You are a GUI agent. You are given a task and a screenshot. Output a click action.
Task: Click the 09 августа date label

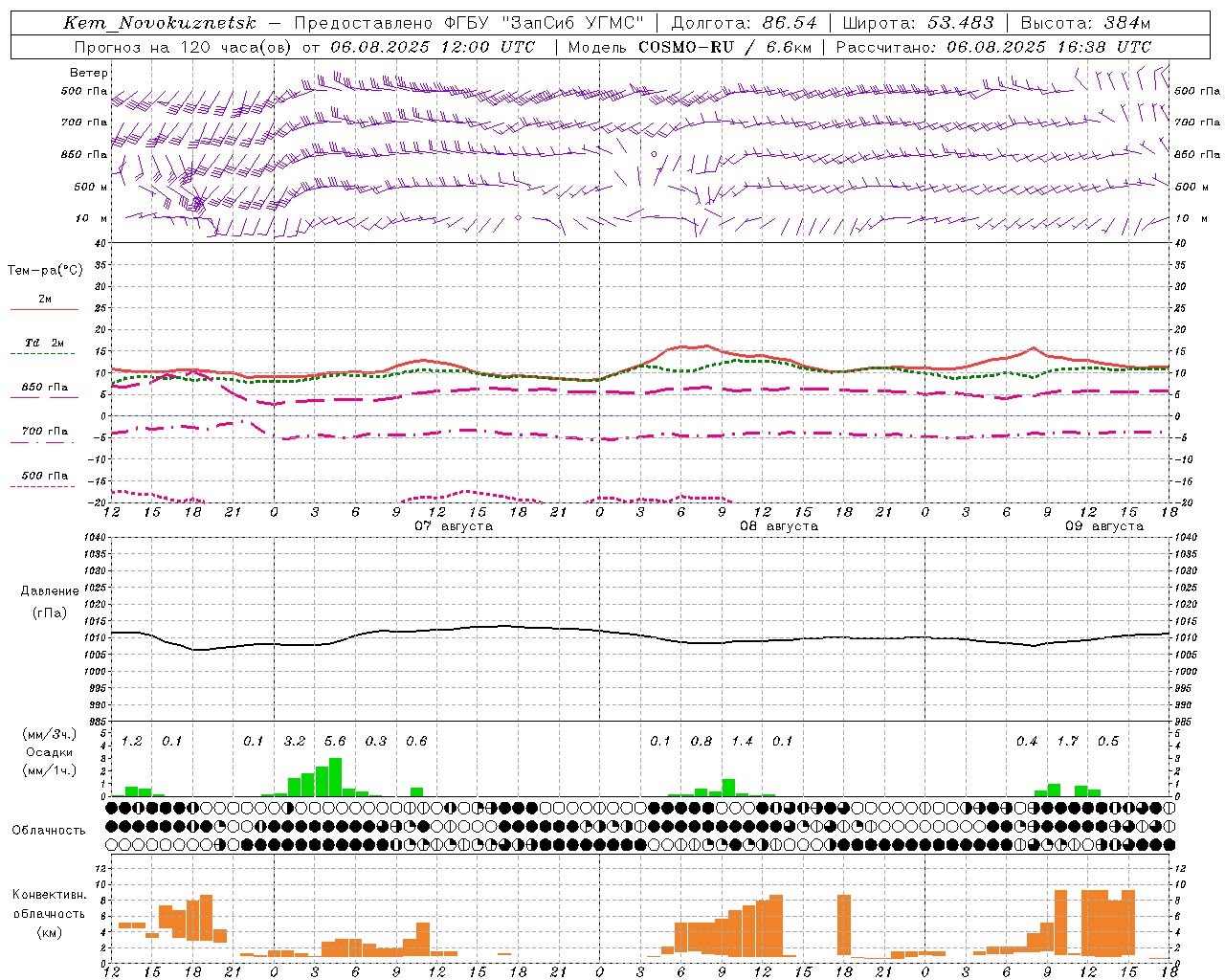tap(1104, 526)
